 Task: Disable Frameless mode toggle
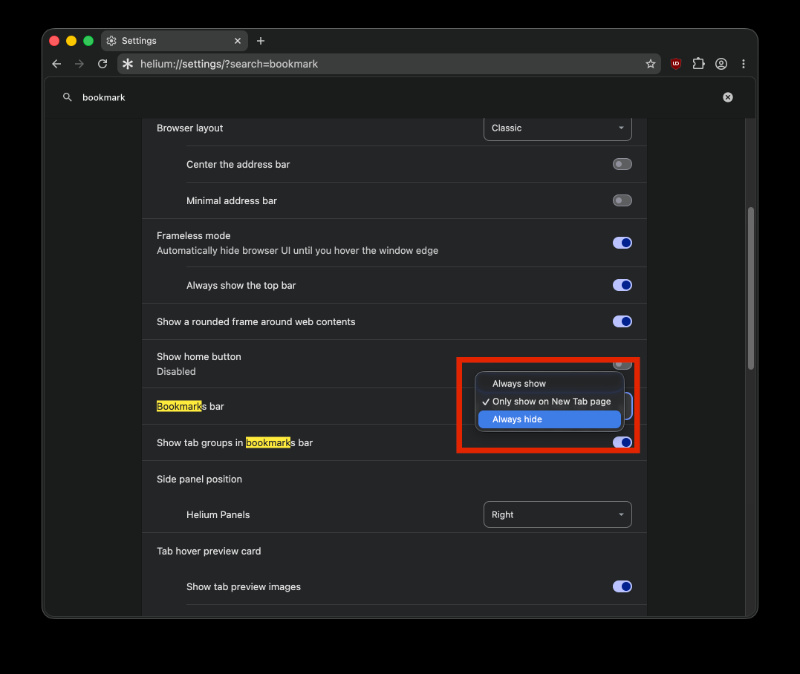coord(622,243)
